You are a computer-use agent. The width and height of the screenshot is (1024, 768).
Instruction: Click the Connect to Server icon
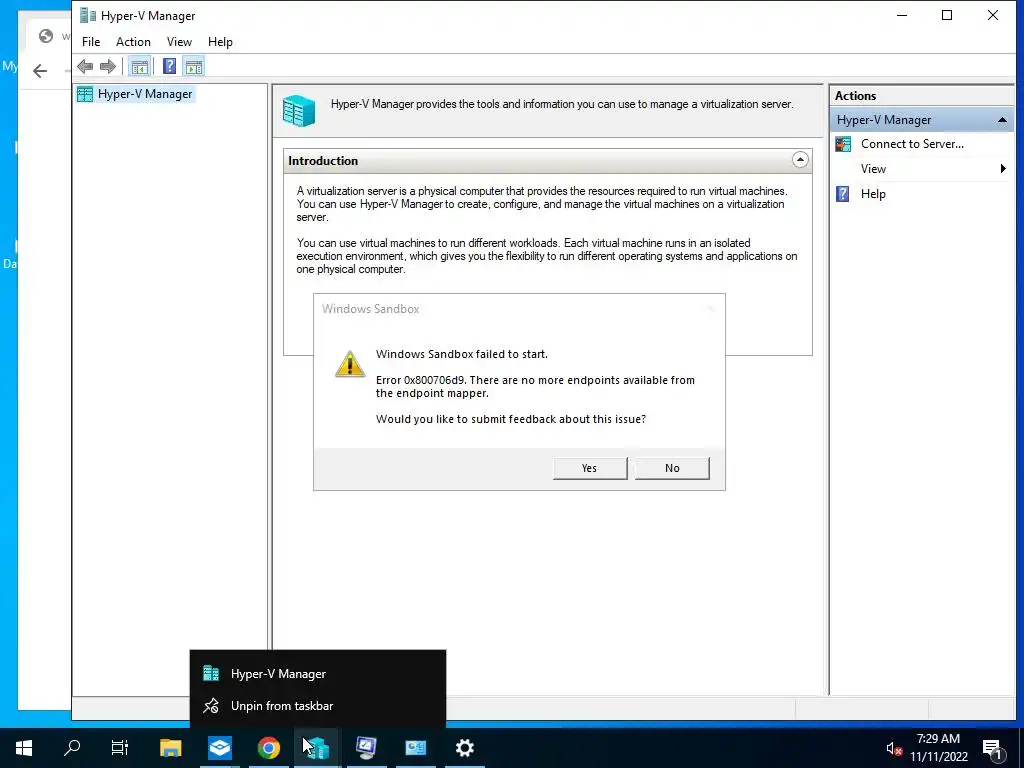coord(843,144)
